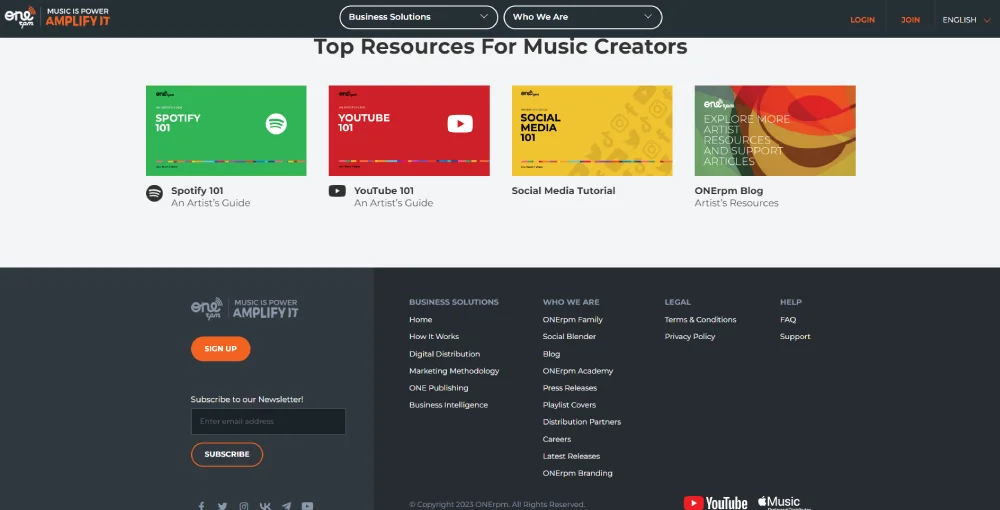Open the Support help link
The image size is (1000, 510).
tap(795, 337)
